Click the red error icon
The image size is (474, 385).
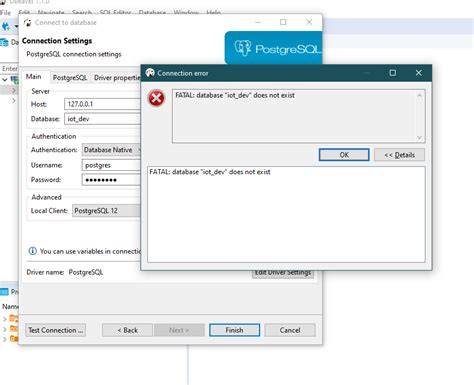(x=156, y=98)
